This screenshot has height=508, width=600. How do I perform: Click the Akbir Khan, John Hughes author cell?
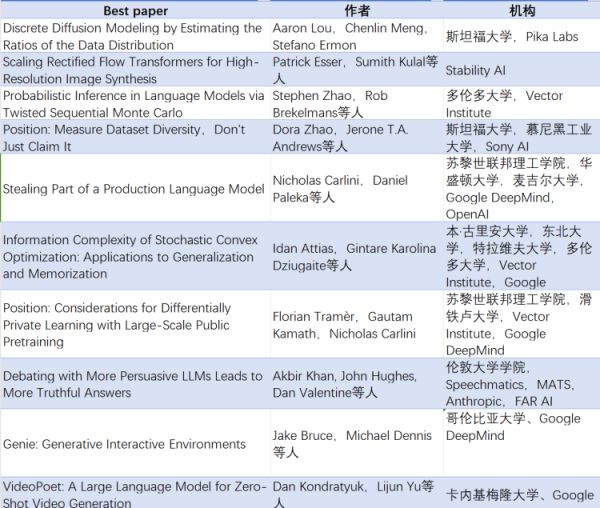tap(355, 384)
